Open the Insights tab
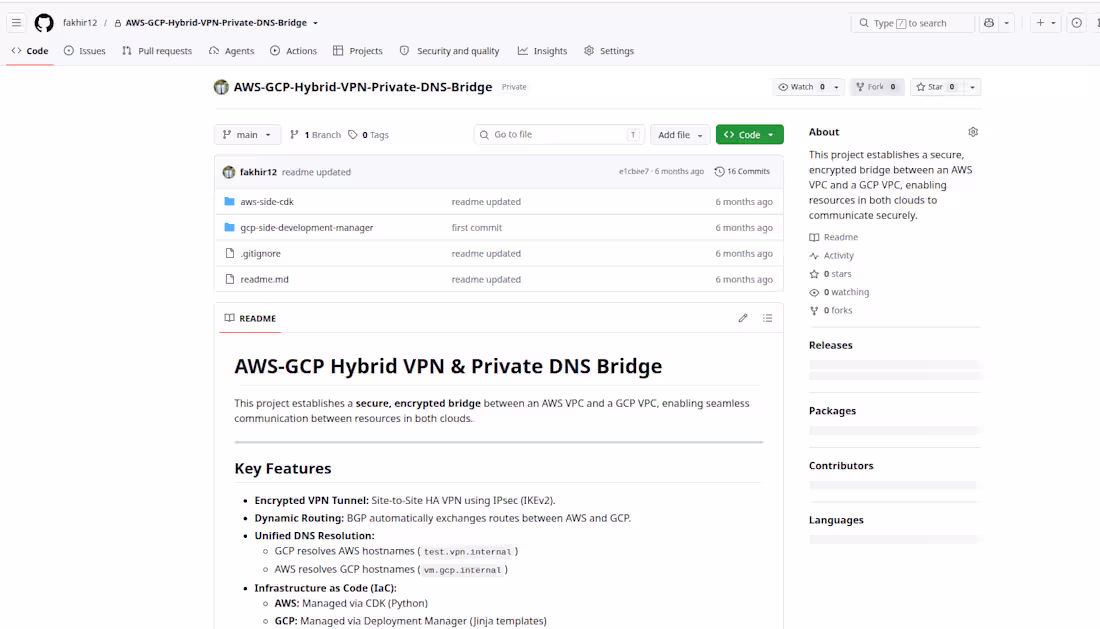The height and width of the screenshot is (629, 1100). coord(542,51)
